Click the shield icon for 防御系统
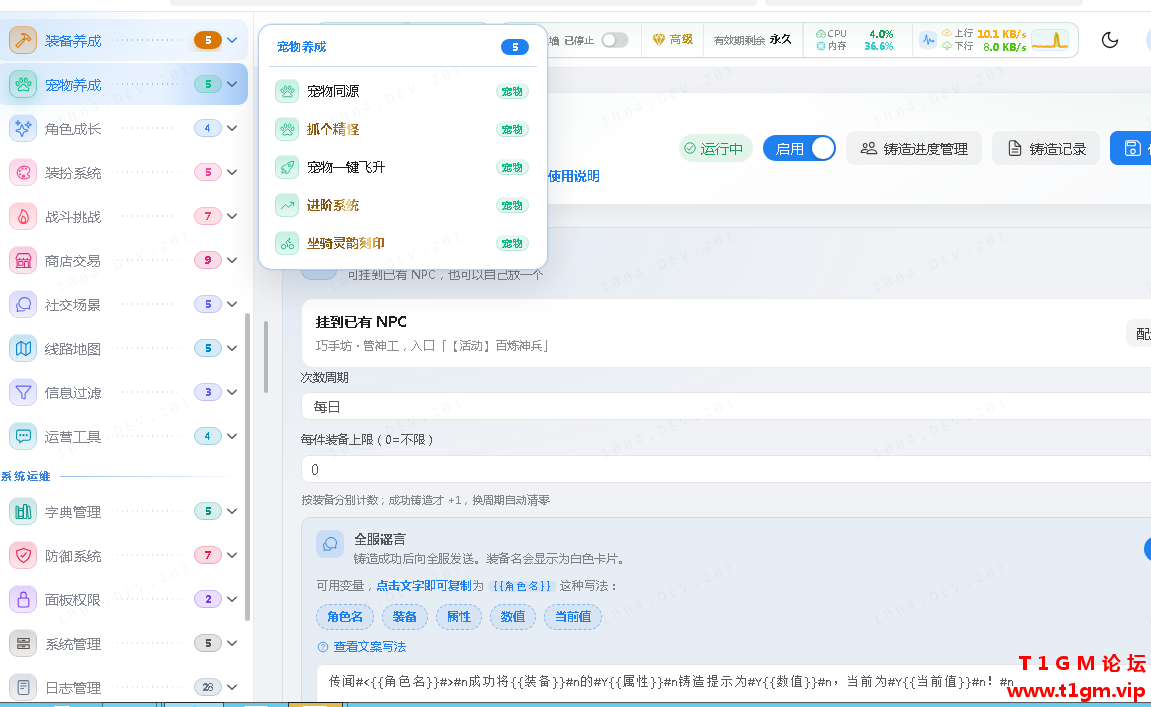Viewport: 1151px width, 707px height. (x=23, y=555)
